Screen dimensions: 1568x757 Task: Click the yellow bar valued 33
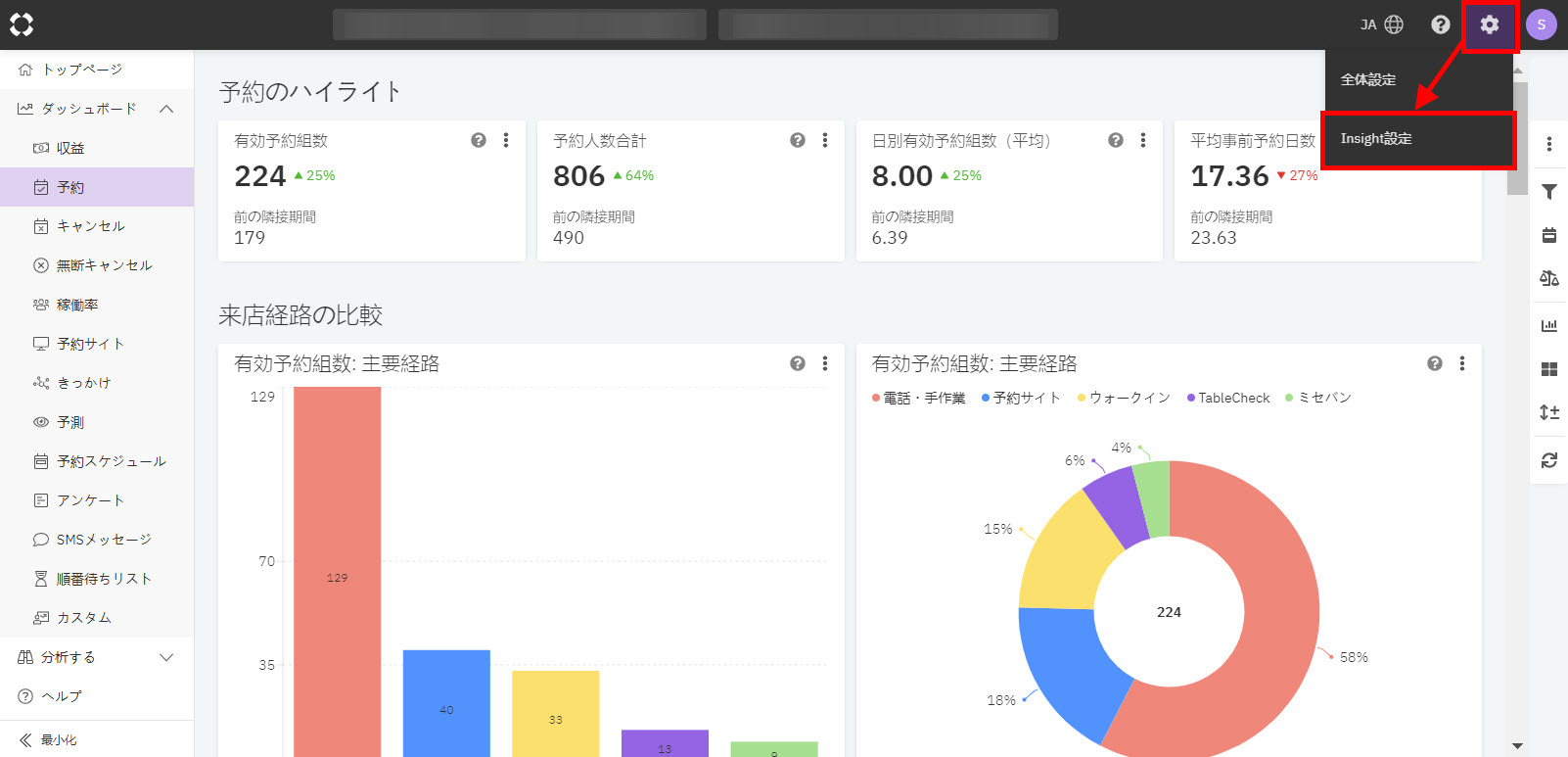555,714
